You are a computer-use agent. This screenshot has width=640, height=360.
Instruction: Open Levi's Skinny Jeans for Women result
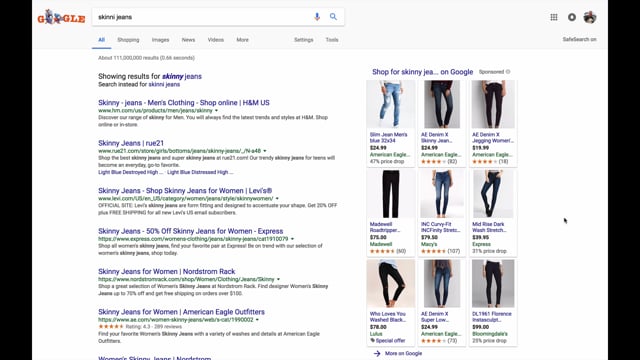pos(185,191)
